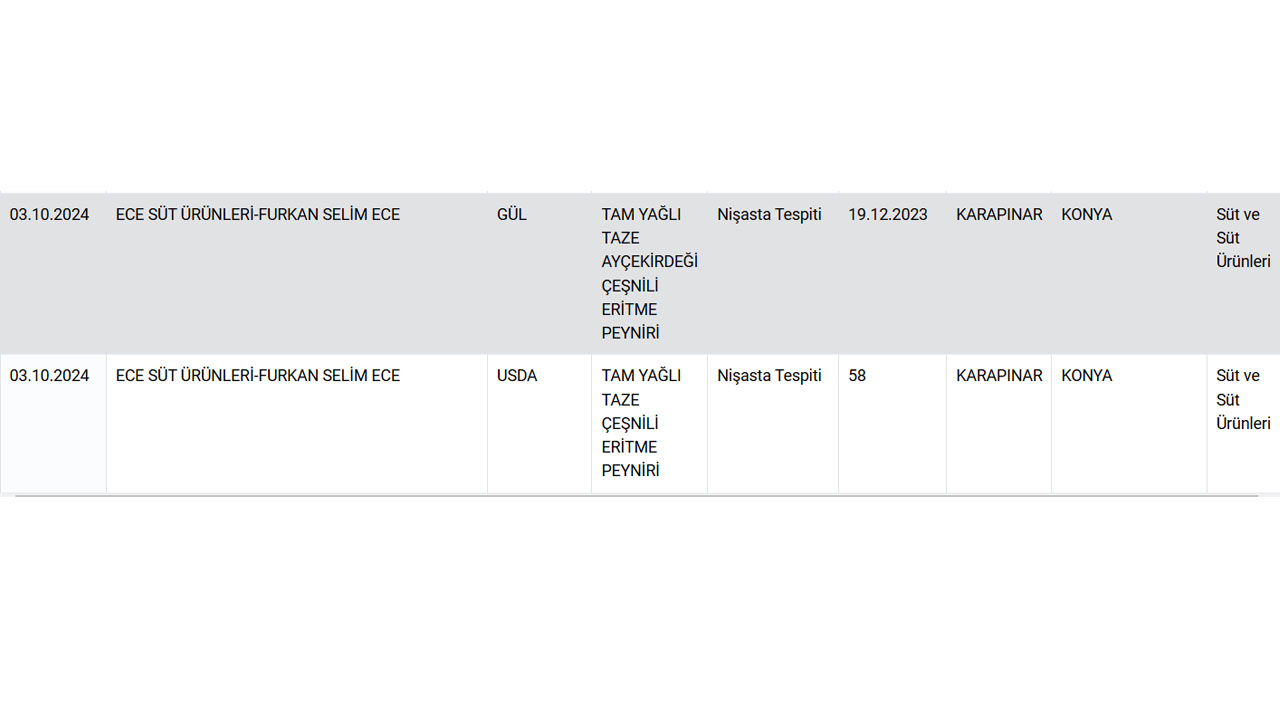Select the white row's ÇEŞNİLİ ERİTME PEYNİRİ product

[630, 447]
